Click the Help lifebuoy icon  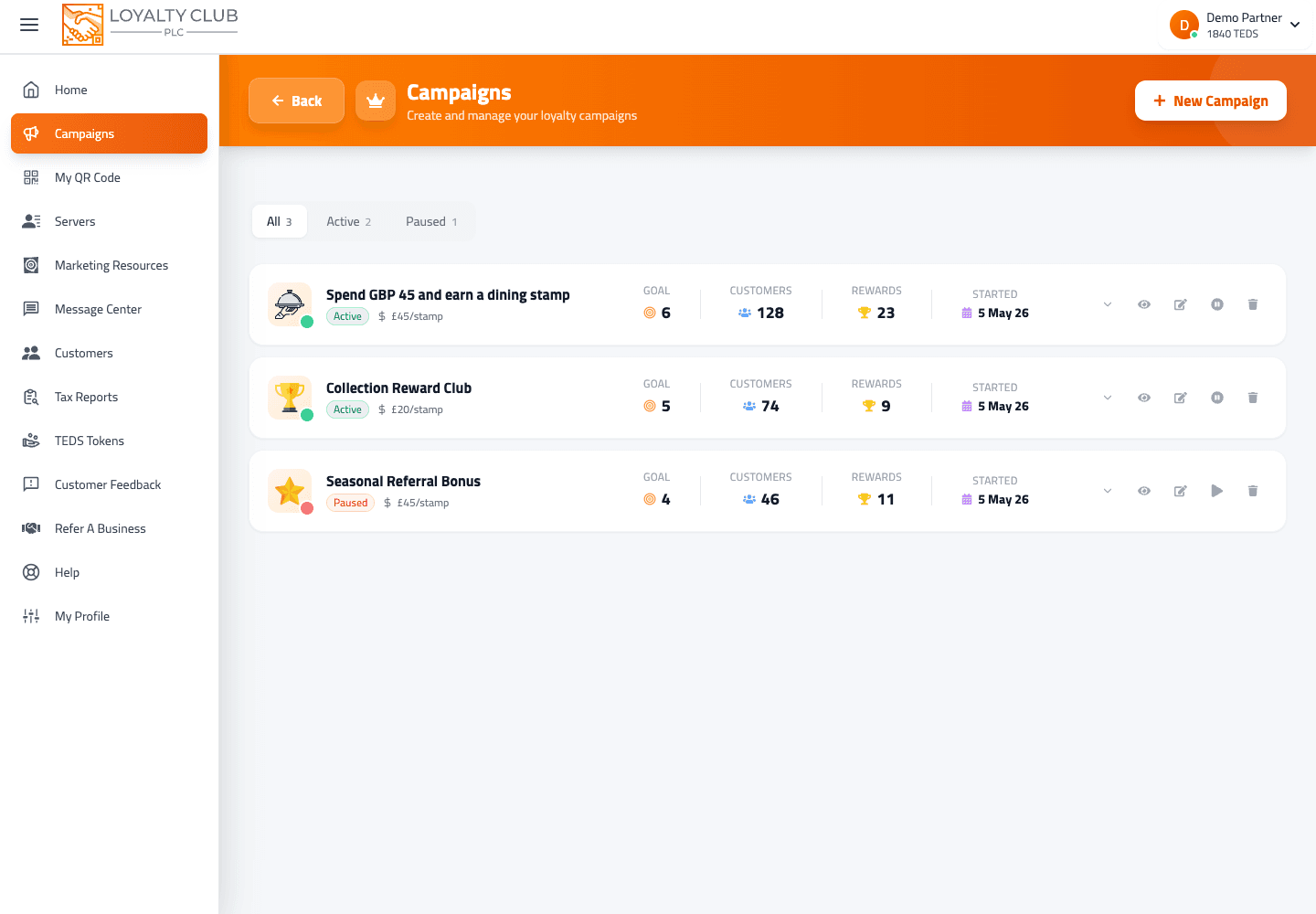[31, 572]
